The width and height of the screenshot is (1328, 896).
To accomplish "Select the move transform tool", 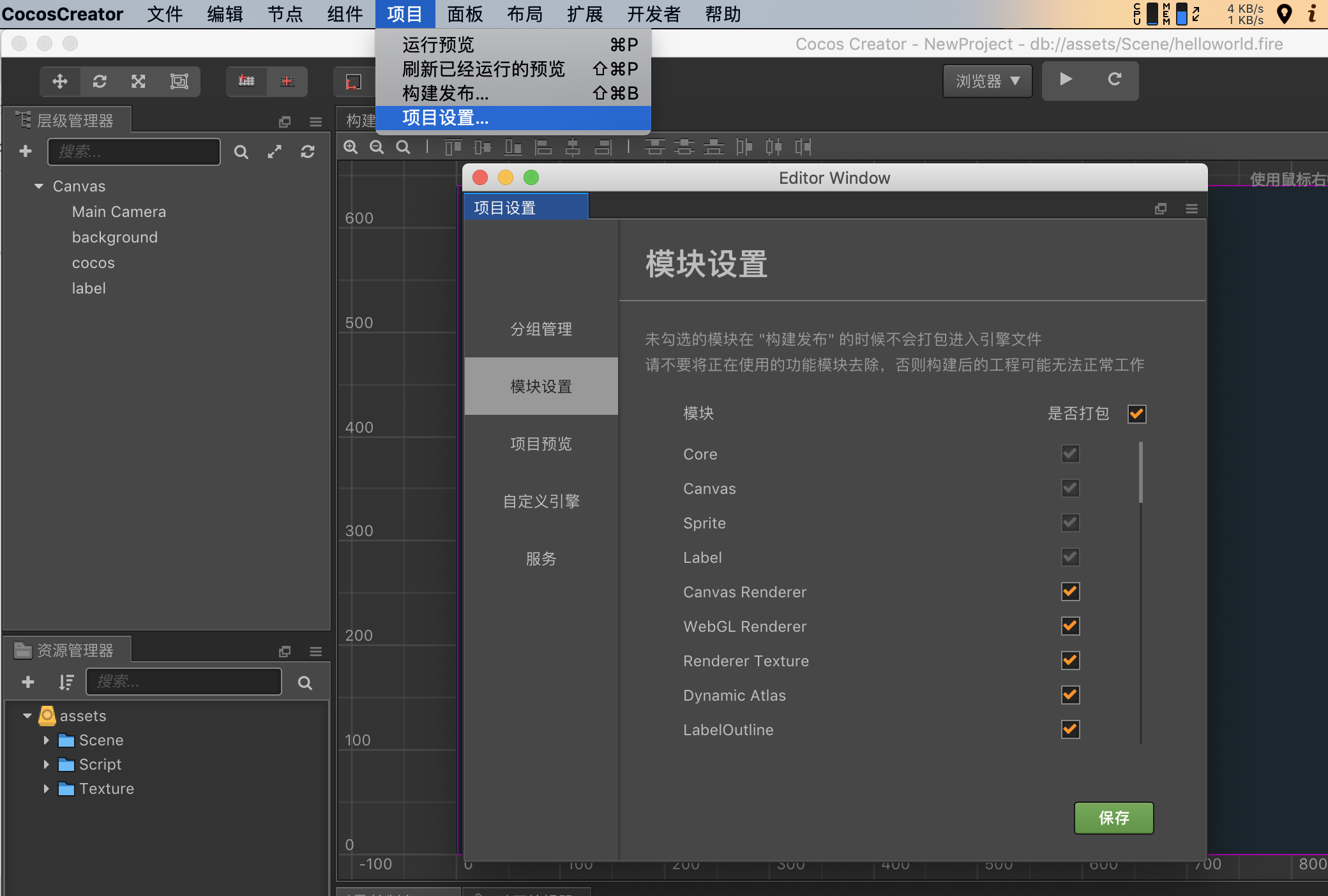I will (x=60, y=81).
